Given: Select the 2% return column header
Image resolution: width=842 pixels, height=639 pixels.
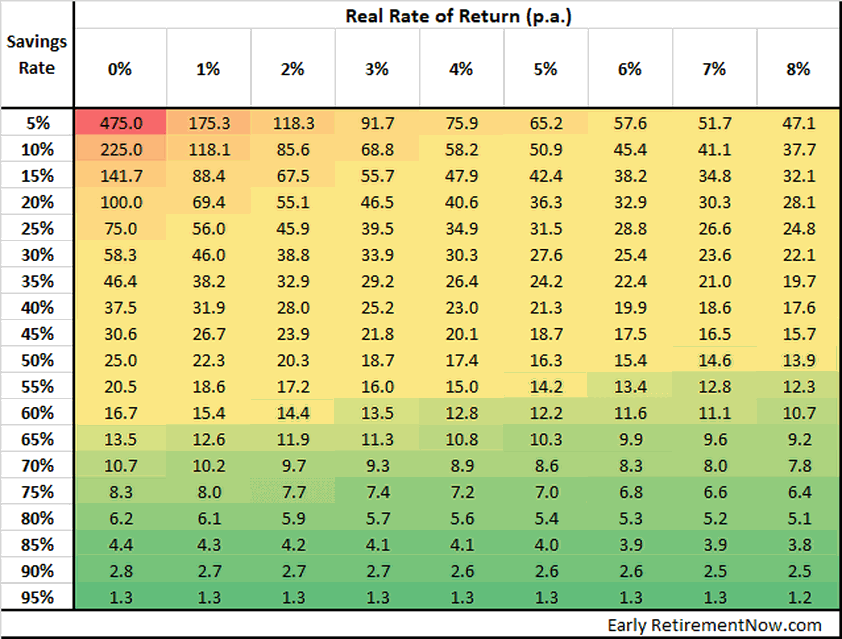Looking at the screenshot, I should (292, 69).
